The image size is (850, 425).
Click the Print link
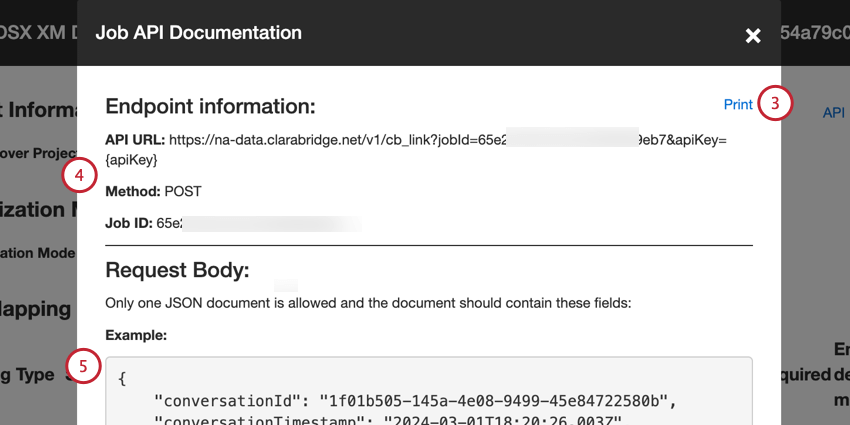[x=738, y=104]
